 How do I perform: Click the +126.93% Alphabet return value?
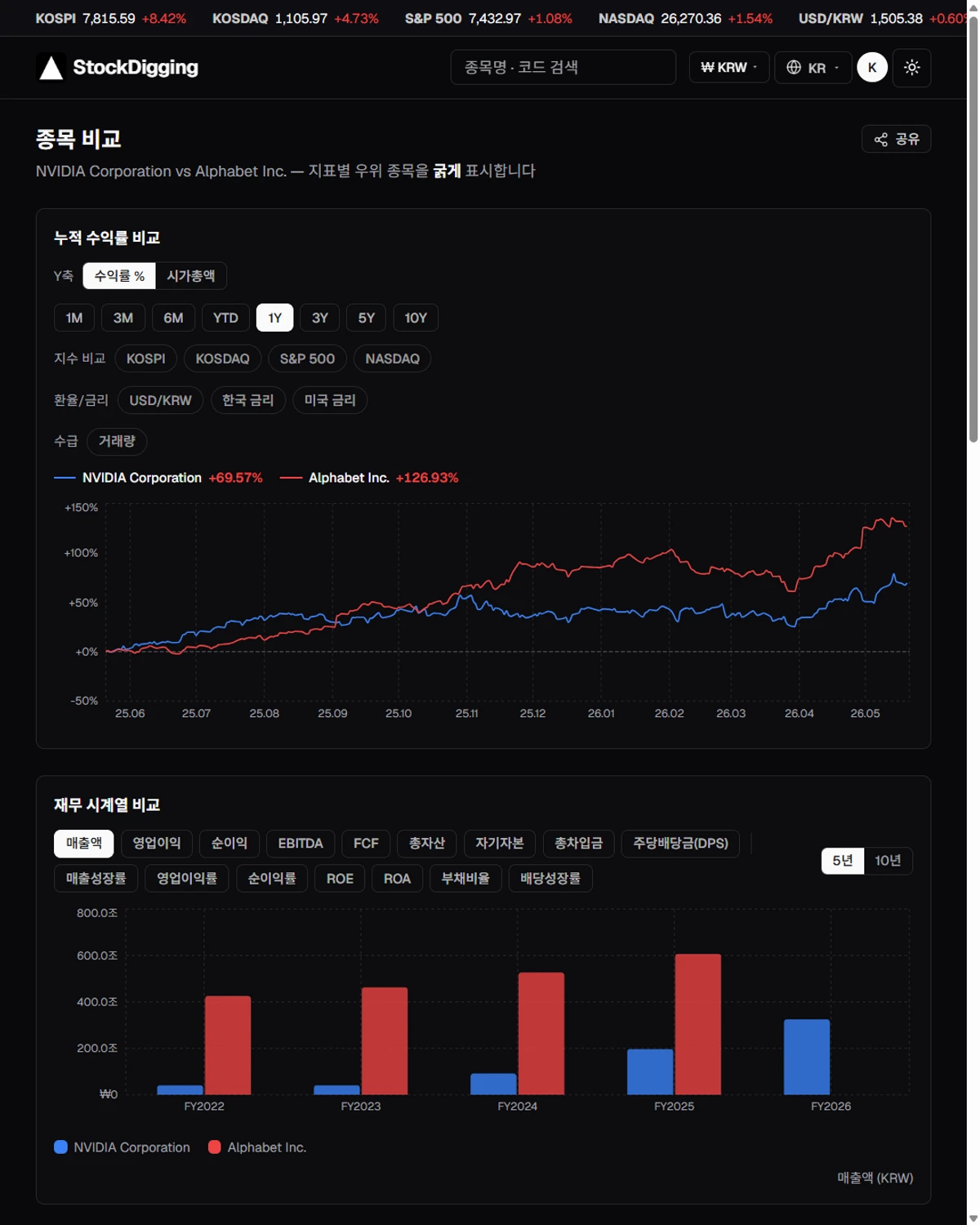[427, 478]
